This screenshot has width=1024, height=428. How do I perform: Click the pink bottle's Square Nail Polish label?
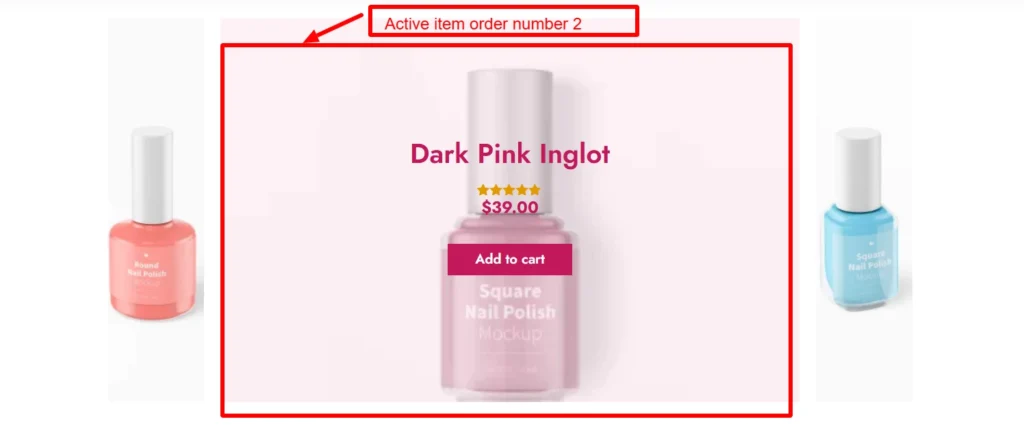point(510,301)
